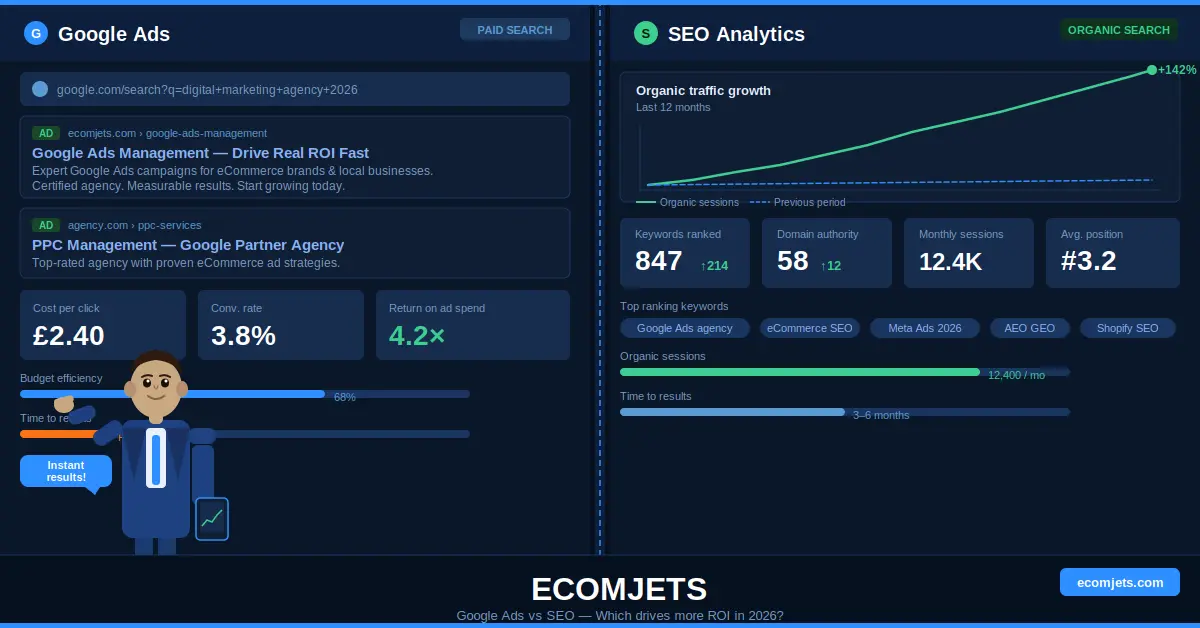This screenshot has height=628, width=1200.
Task: Click the Google Ads G logo icon
Action: pos(37,33)
